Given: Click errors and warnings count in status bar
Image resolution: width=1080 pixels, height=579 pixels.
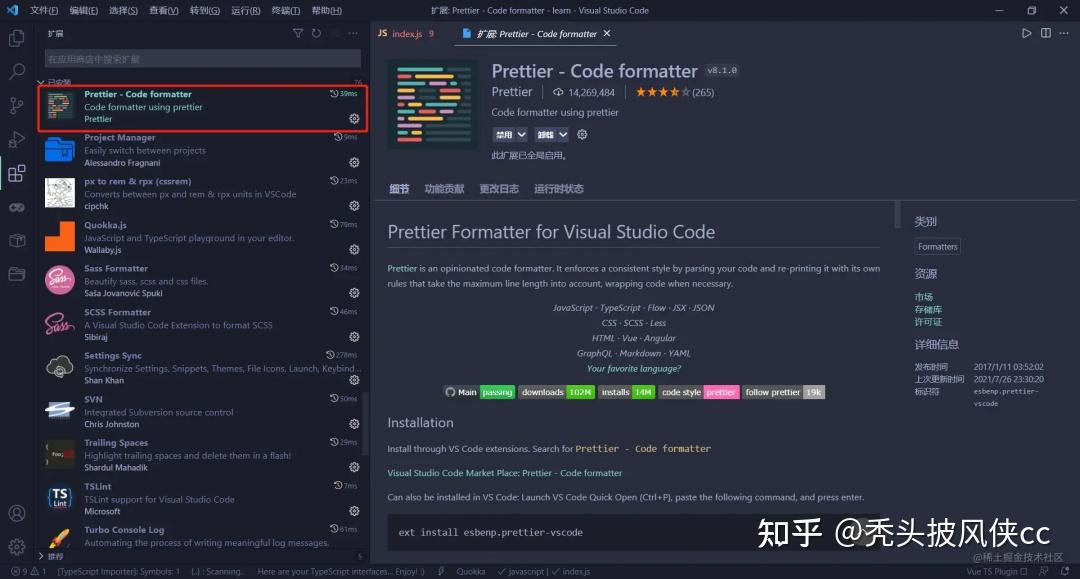Looking at the screenshot, I should click(x=28, y=571).
